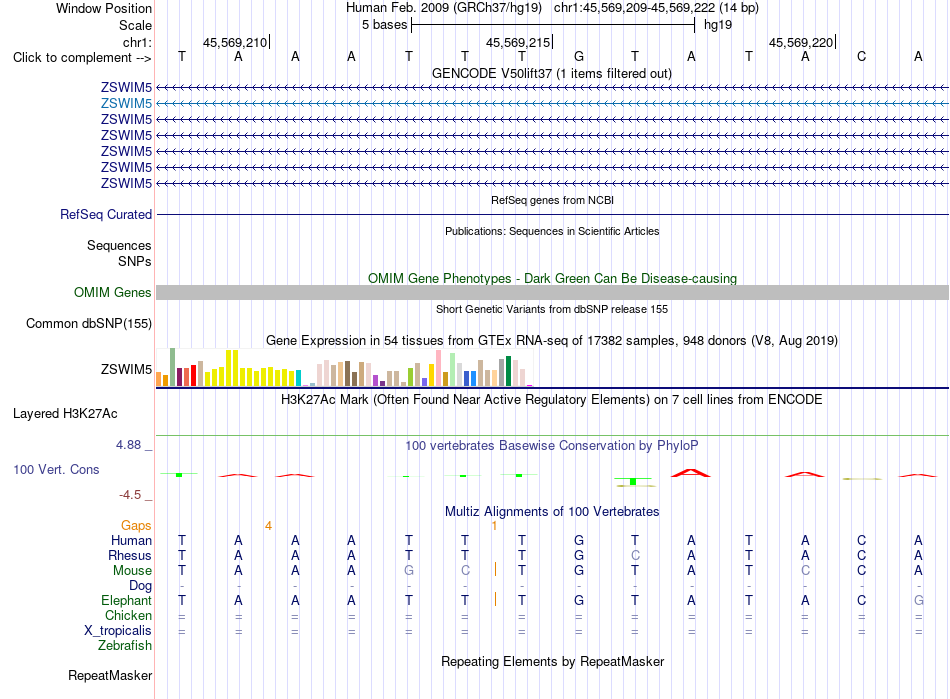Viewport: 950px width, 699px height.
Task: Click the orange gap count '4'
Action: (x=268, y=526)
